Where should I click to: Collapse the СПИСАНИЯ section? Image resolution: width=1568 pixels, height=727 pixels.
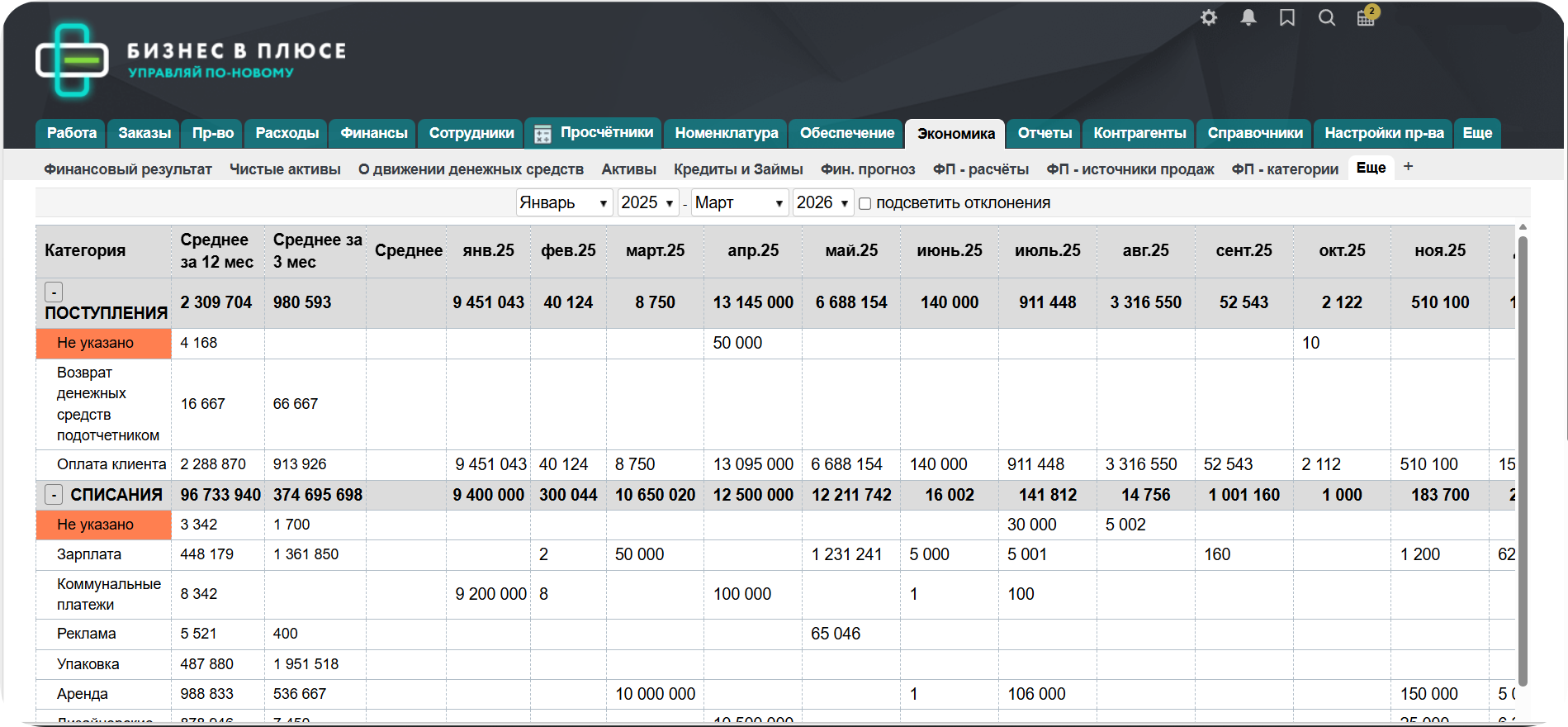(53, 495)
